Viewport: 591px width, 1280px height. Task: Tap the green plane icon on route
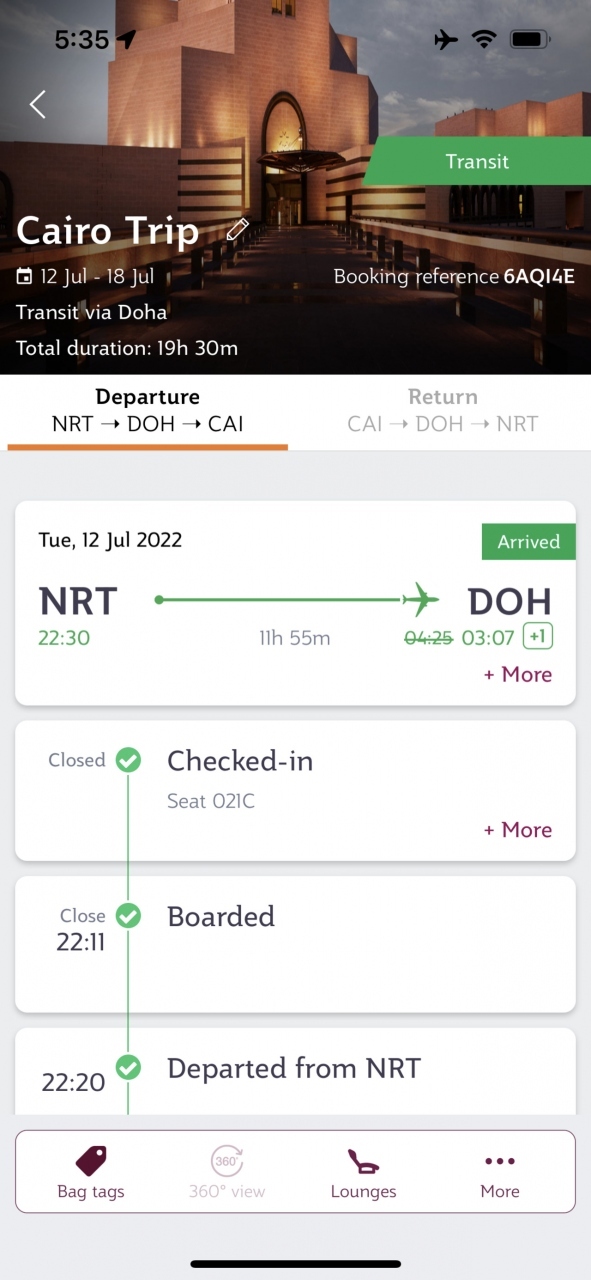point(421,600)
